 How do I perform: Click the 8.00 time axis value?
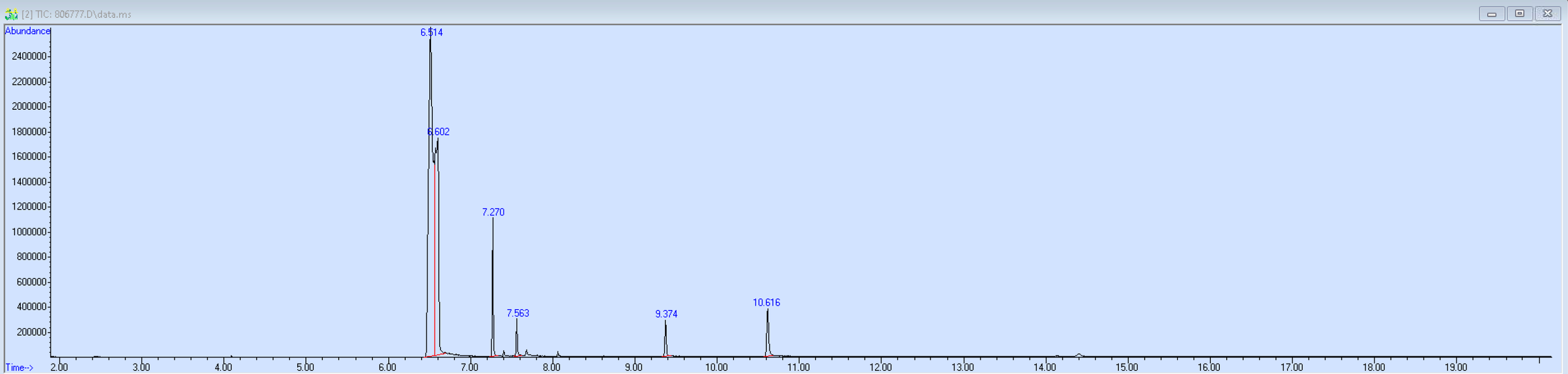(552, 368)
